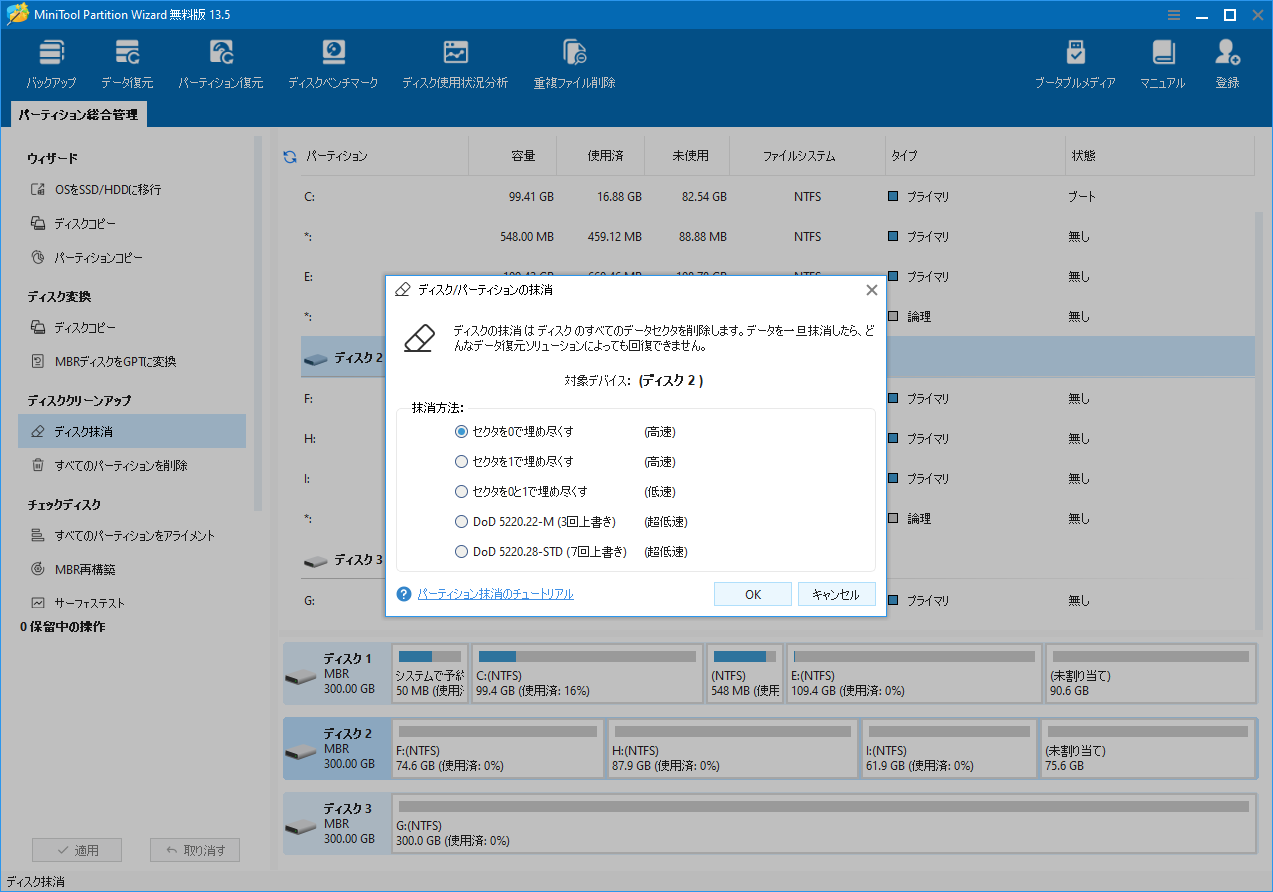Image resolution: width=1273 pixels, height=892 pixels.
Task: Open the パーティション復元 wizard
Action: (x=220, y=60)
